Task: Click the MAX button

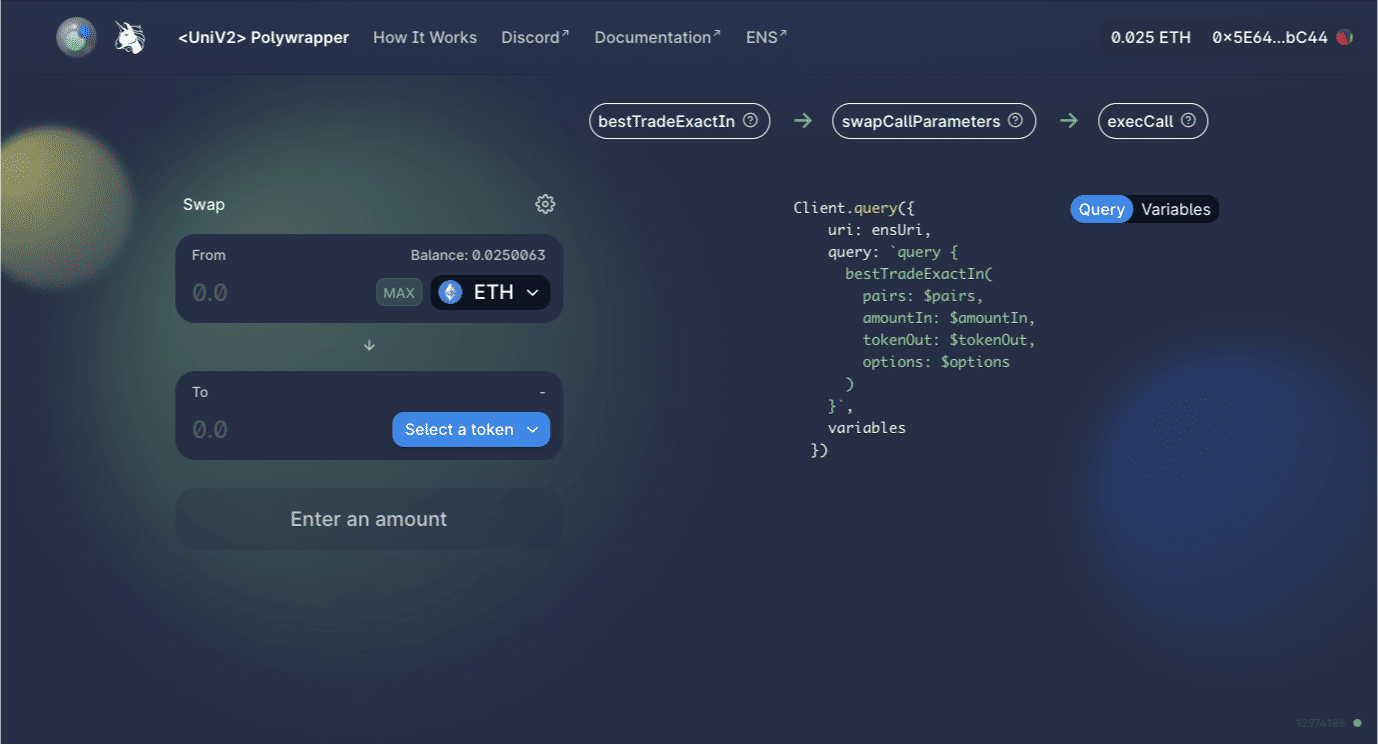Action: (x=399, y=293)
